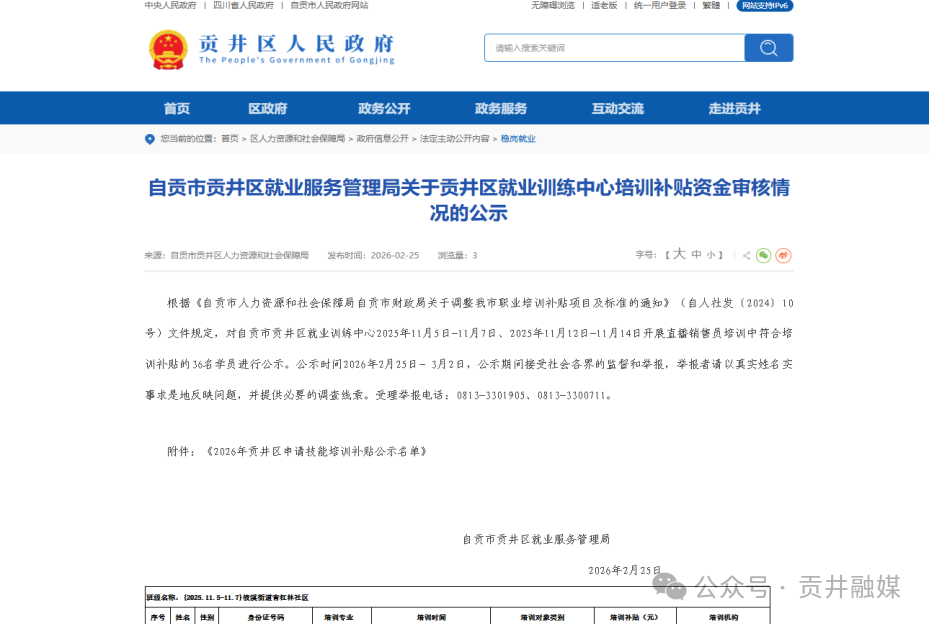Open the share options icon
The height and width of the screenshot is (624, 930).
tap(746, 255)
